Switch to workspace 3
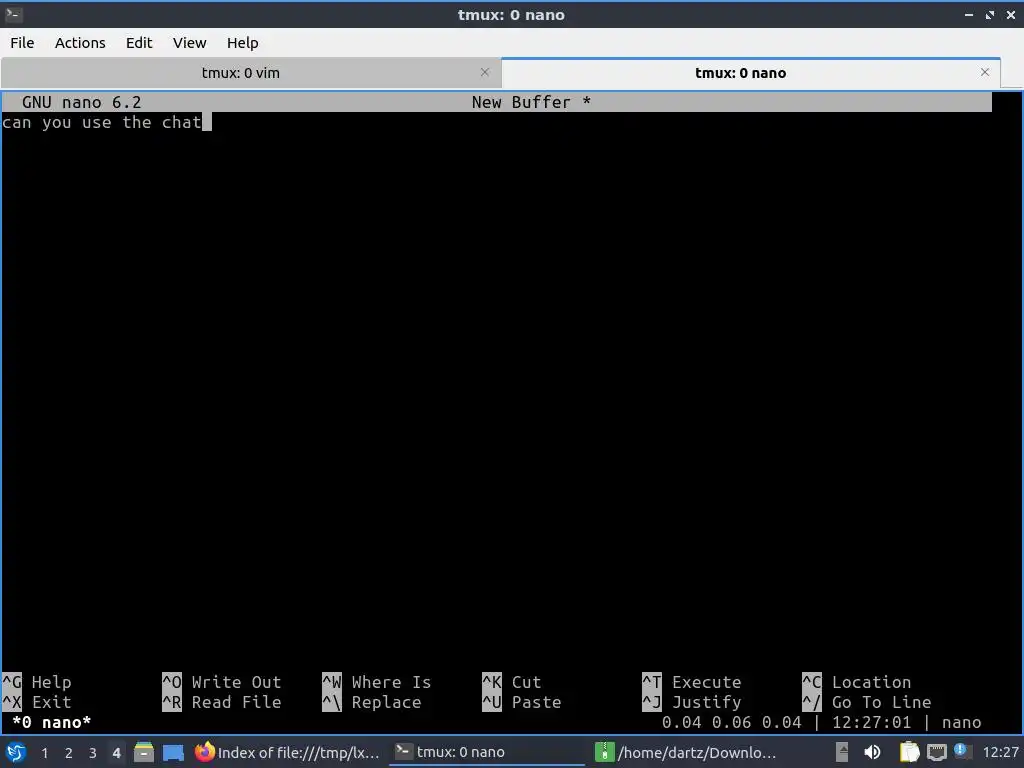The width and height of the screenshot is (1024, 768). click(x=93, y=753)
